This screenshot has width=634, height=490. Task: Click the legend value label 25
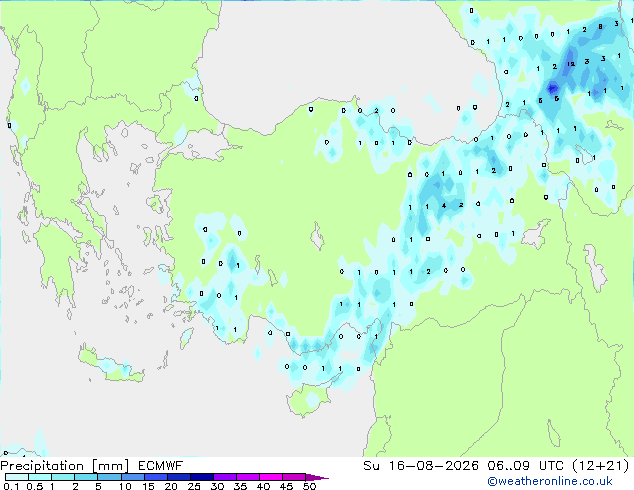[194, 486]
